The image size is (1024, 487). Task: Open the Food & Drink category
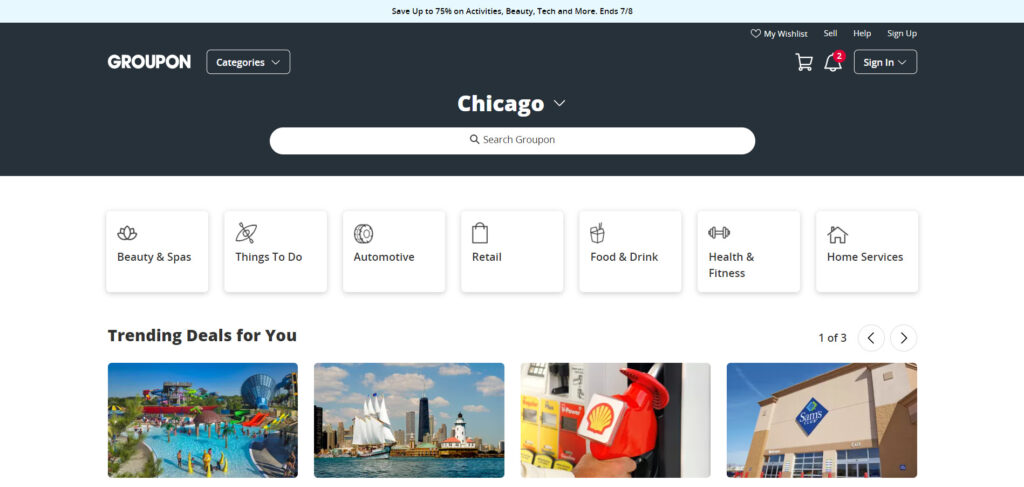pos(630,251)
